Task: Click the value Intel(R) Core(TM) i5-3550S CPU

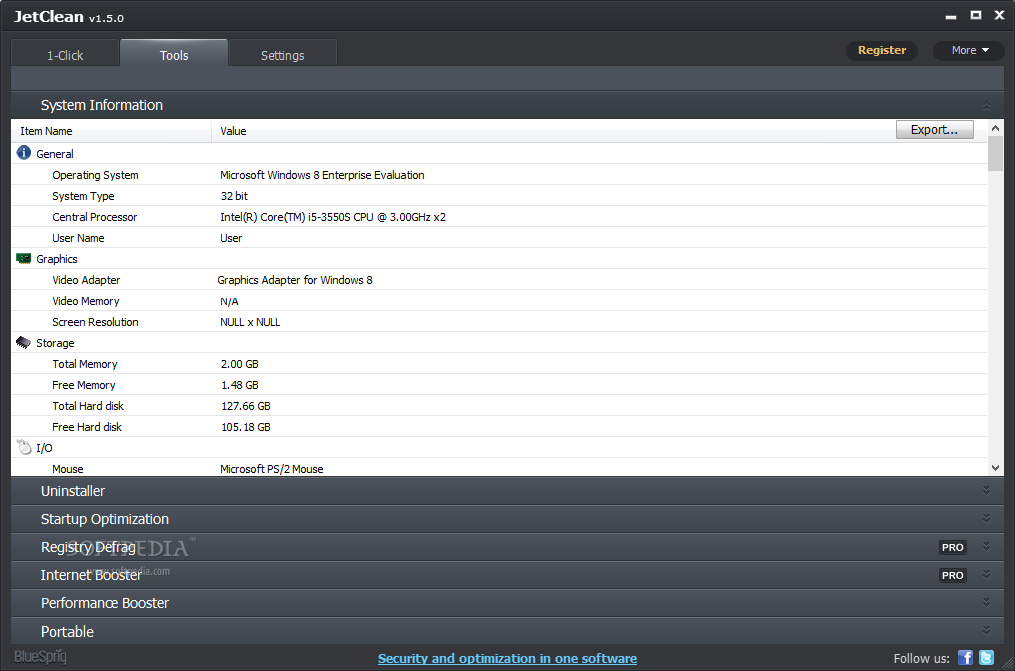Action: point(333,217)
